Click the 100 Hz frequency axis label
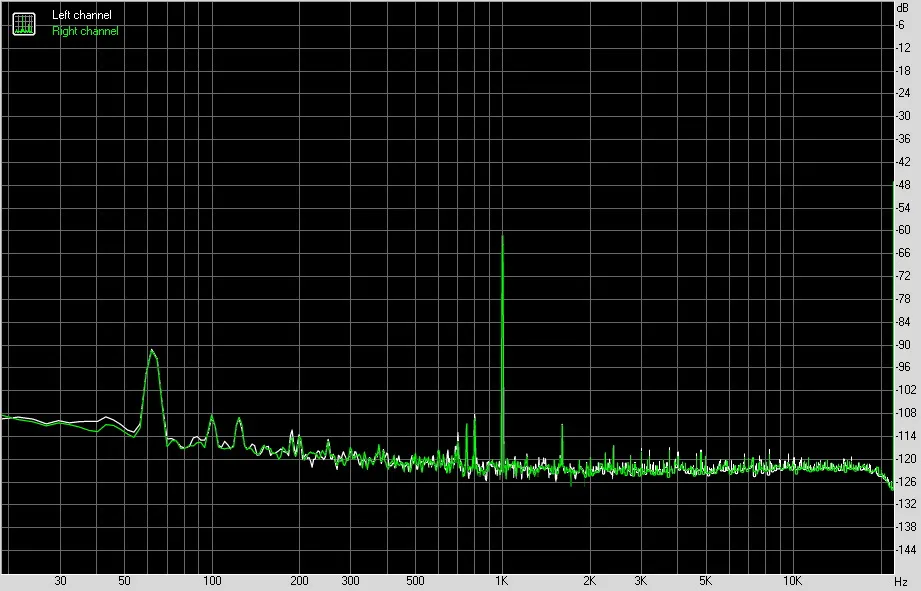The height and width of the screenshot is (591, 921). (x=212, y=581)
